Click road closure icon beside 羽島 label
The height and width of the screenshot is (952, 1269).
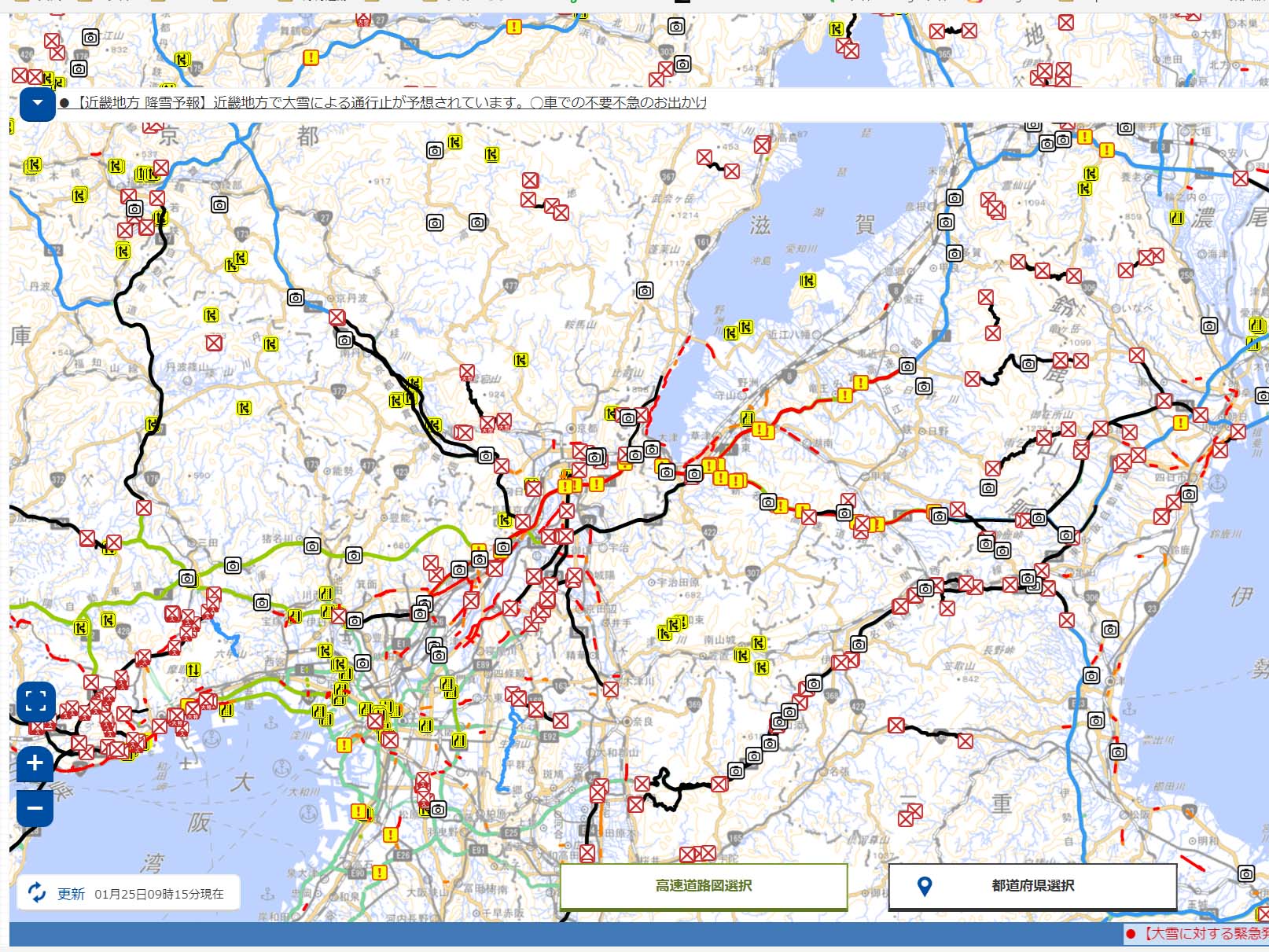coord(1241,178)
